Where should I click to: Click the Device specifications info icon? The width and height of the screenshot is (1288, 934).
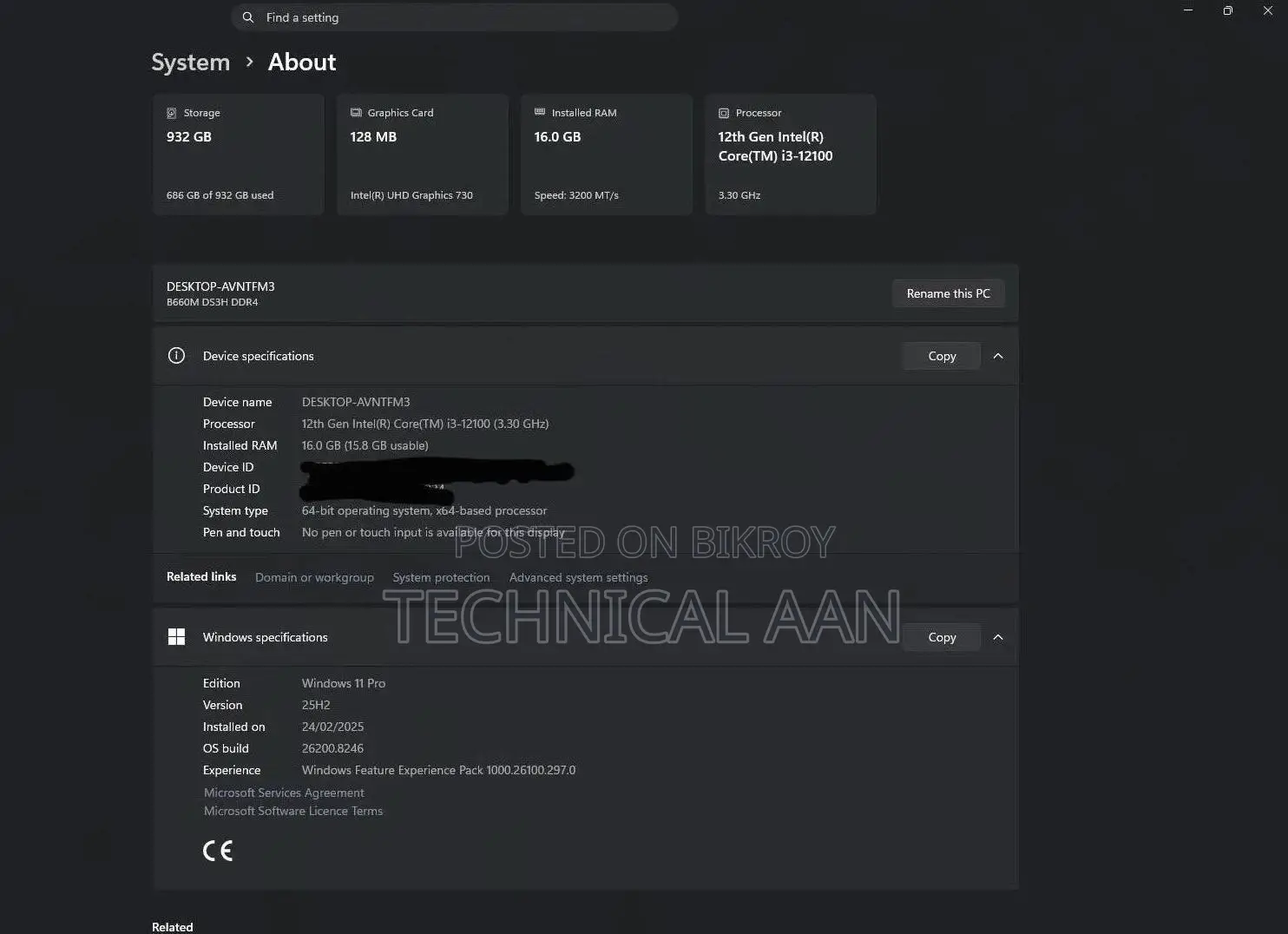click(x=176, y=356)
